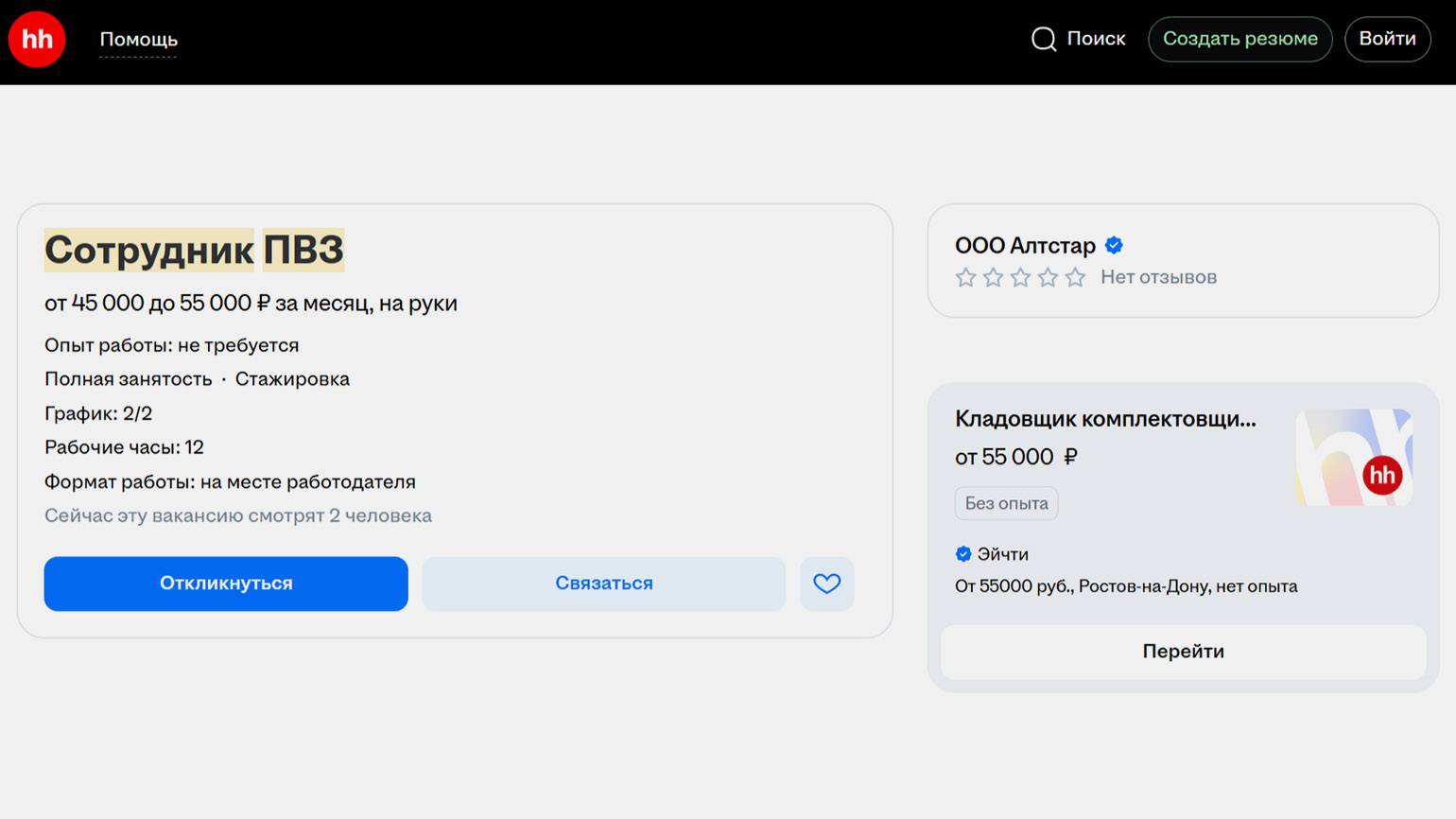Open Поиск in the header
This screenshot has width=1456, height=819.
click(1096, 39)
